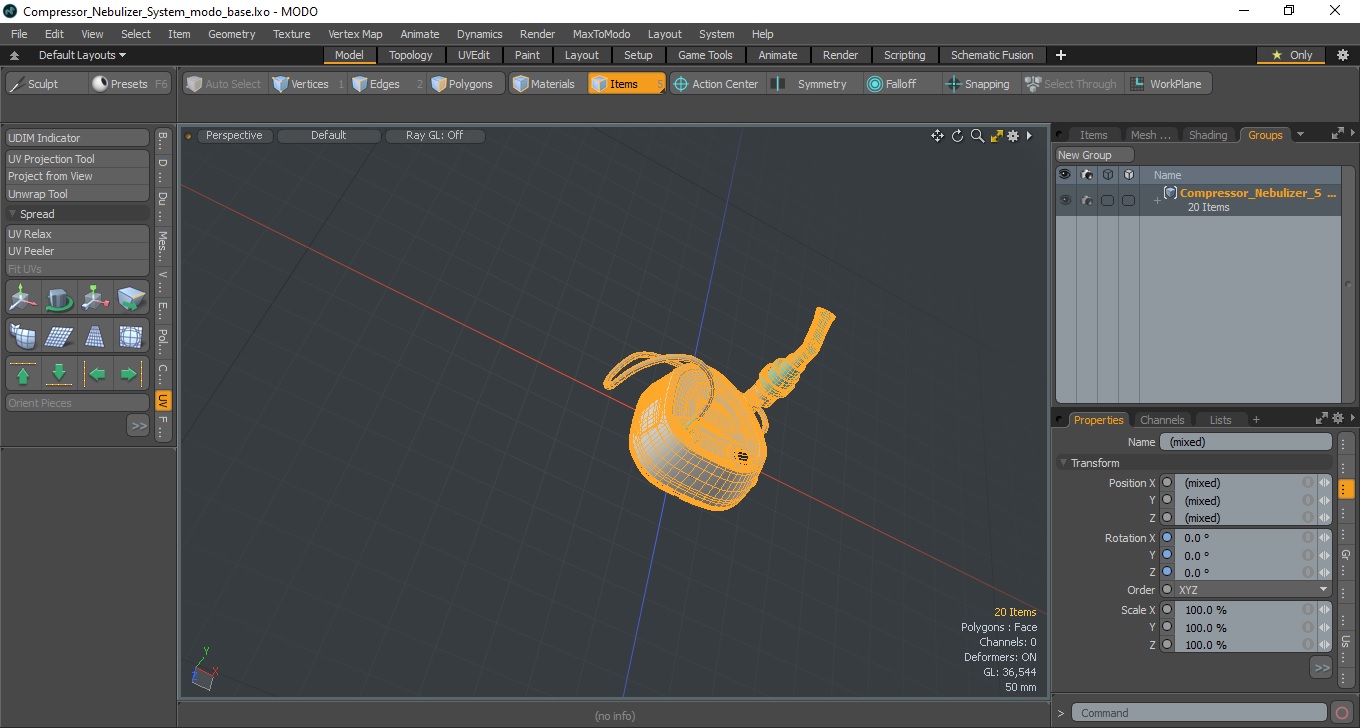The width and height of the screenshot is (1360, 728).
Task: Click the UDIM Indicator button
Action: point(78,138)
